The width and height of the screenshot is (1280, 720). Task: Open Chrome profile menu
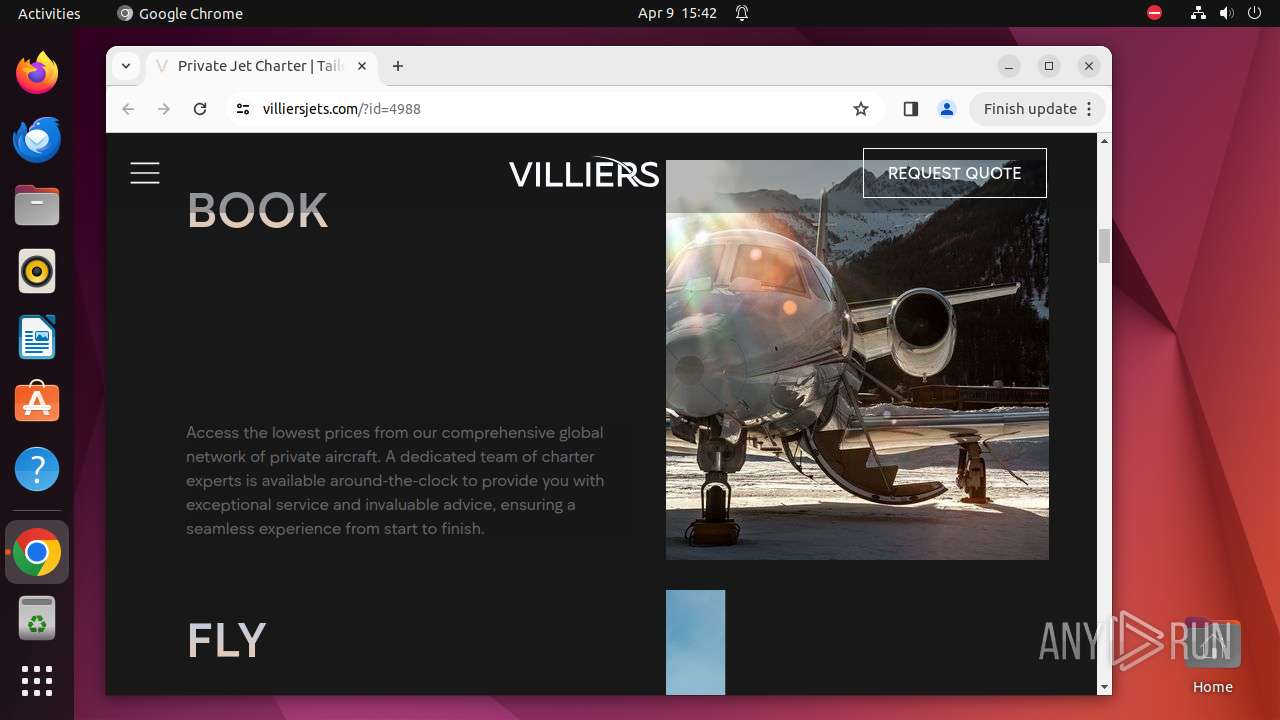pos(947,109)
